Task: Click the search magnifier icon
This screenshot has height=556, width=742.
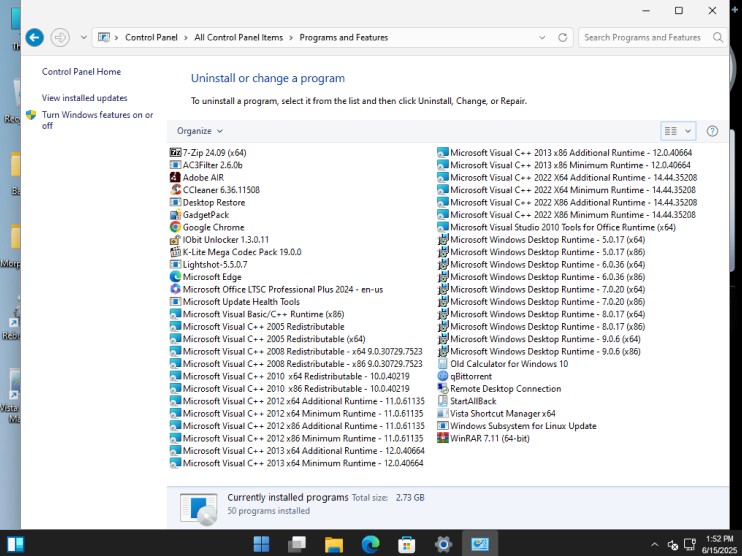Action: click(718, 37)
